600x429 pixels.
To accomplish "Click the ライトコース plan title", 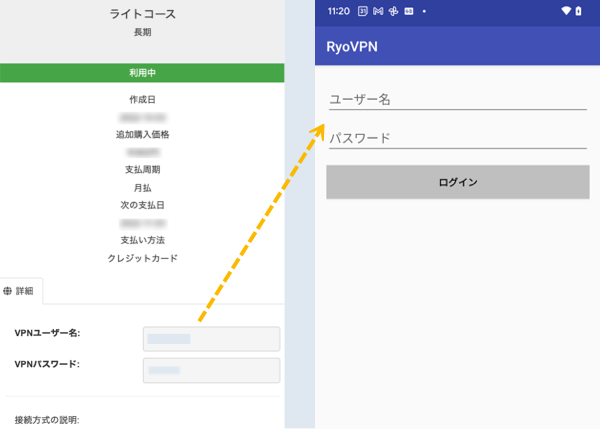I will tap(142, 14).
